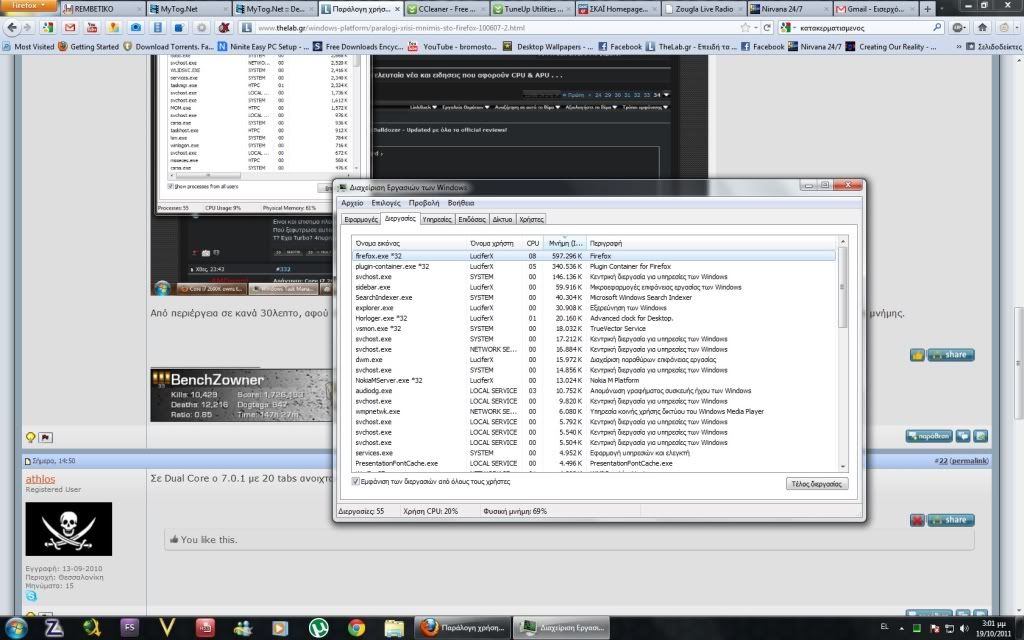Click the athlos username link
This screenshot has height=640, width=1024.
point(40,480)
